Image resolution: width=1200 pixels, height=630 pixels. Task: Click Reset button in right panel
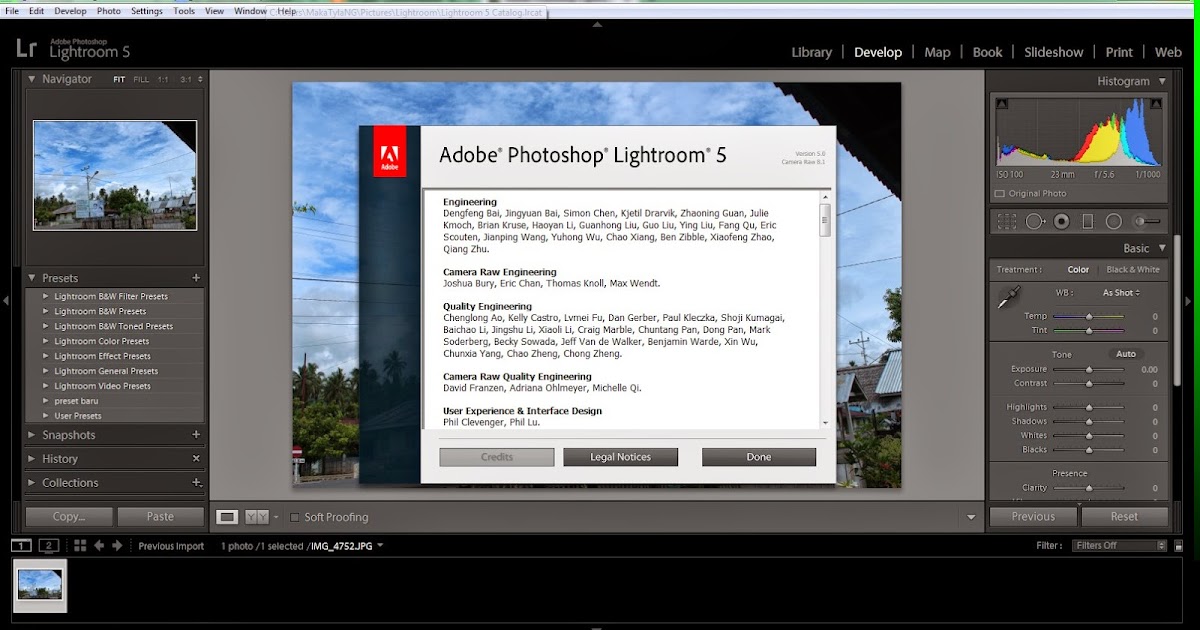[x=1124, y=517]
